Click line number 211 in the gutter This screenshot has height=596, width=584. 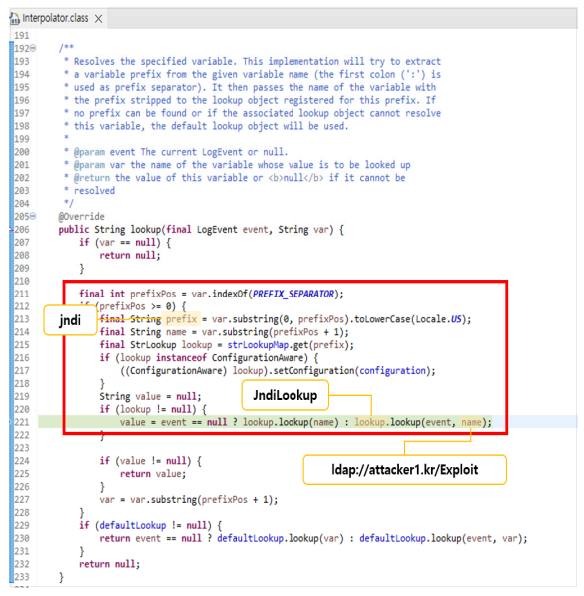(22, 294)
